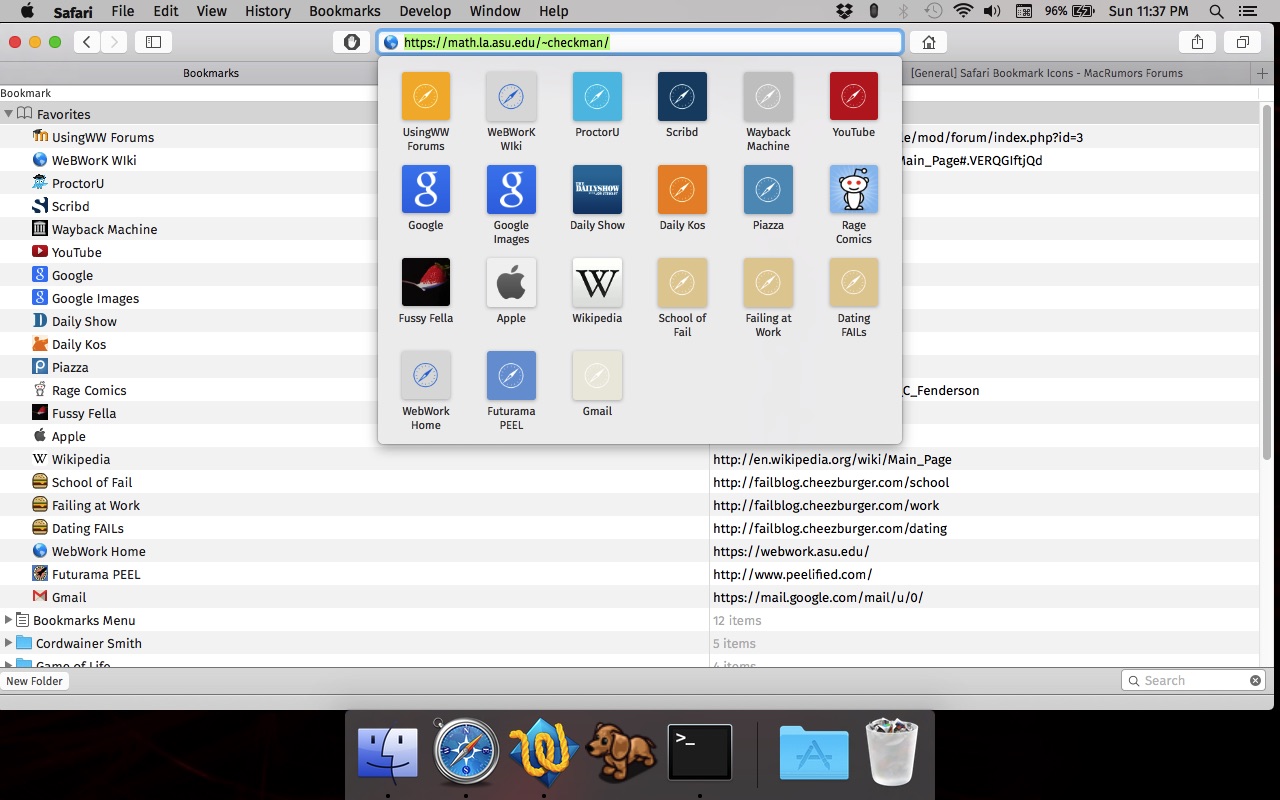Open the History menu

click(267, 11)
